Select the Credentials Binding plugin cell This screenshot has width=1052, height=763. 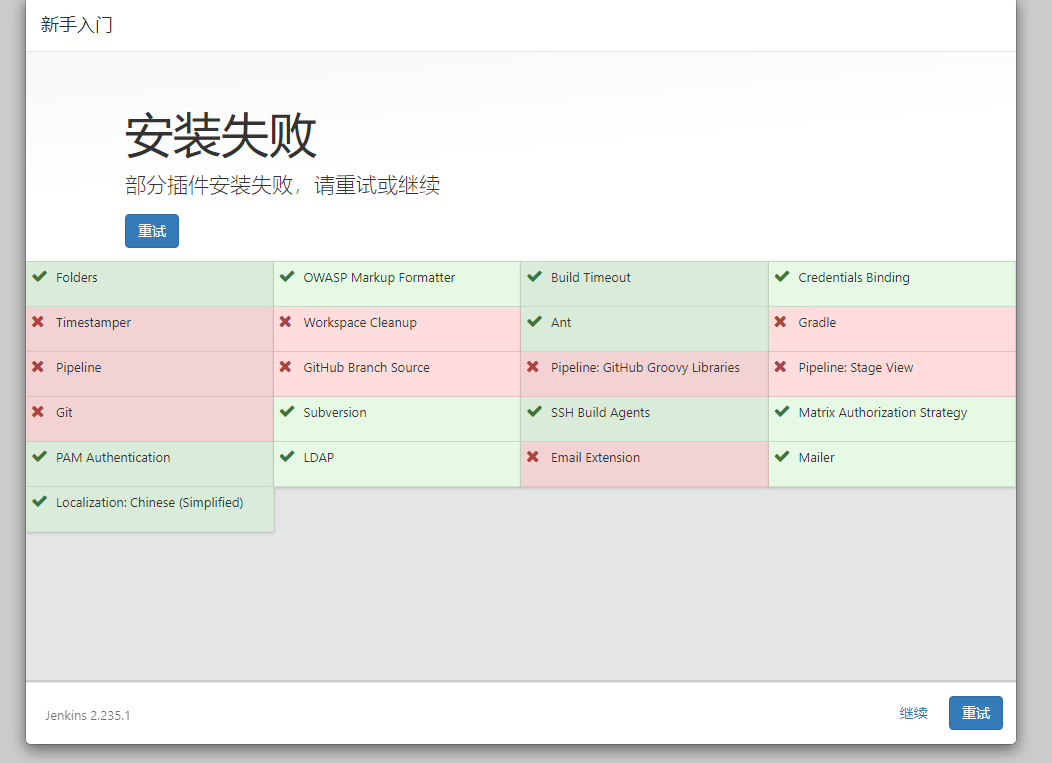892,283
